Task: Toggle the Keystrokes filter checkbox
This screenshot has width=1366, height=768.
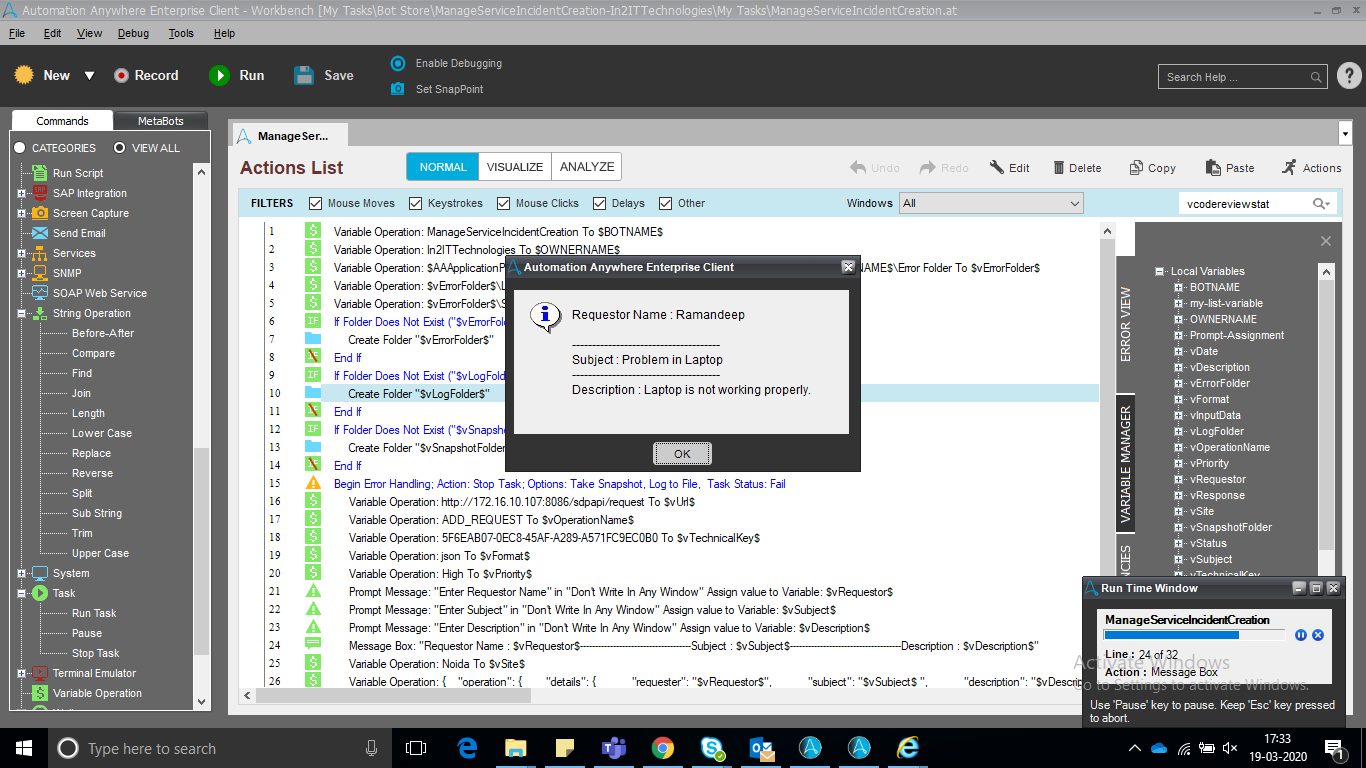Action: click(x=416, y=203)
